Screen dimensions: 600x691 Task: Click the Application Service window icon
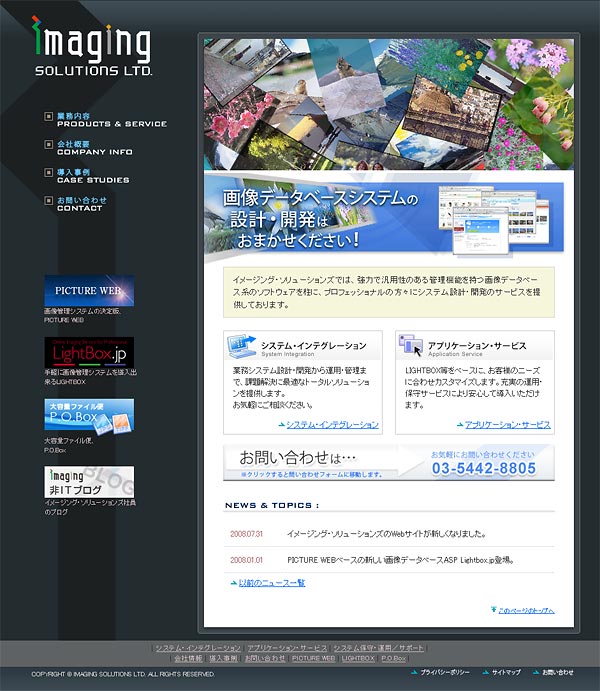411,346
